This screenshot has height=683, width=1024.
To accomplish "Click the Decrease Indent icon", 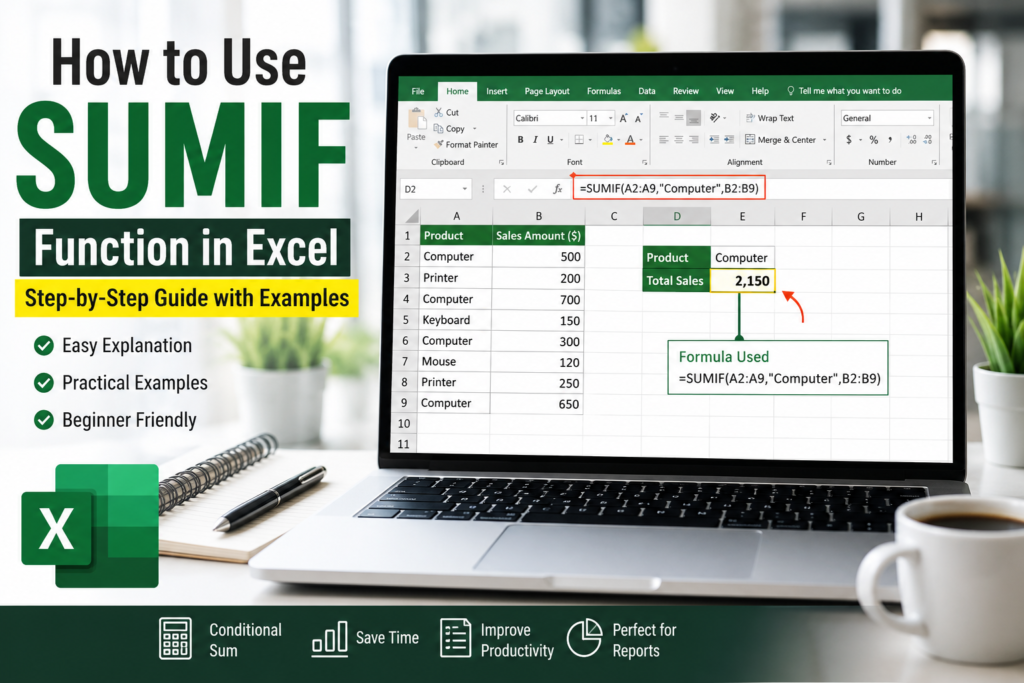I will click(714, 139).
